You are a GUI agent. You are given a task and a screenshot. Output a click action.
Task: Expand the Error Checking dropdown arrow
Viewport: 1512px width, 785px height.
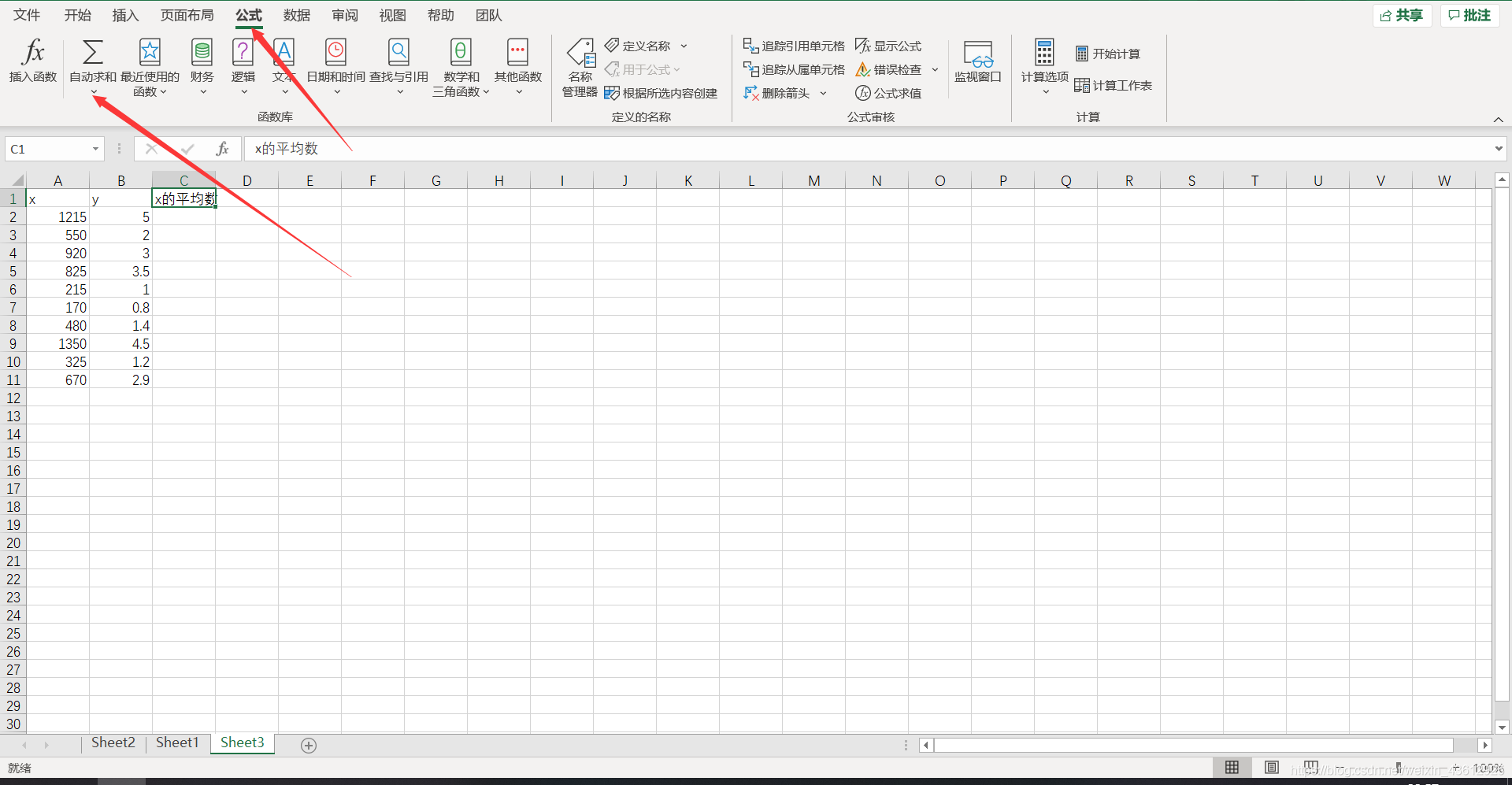935,69
